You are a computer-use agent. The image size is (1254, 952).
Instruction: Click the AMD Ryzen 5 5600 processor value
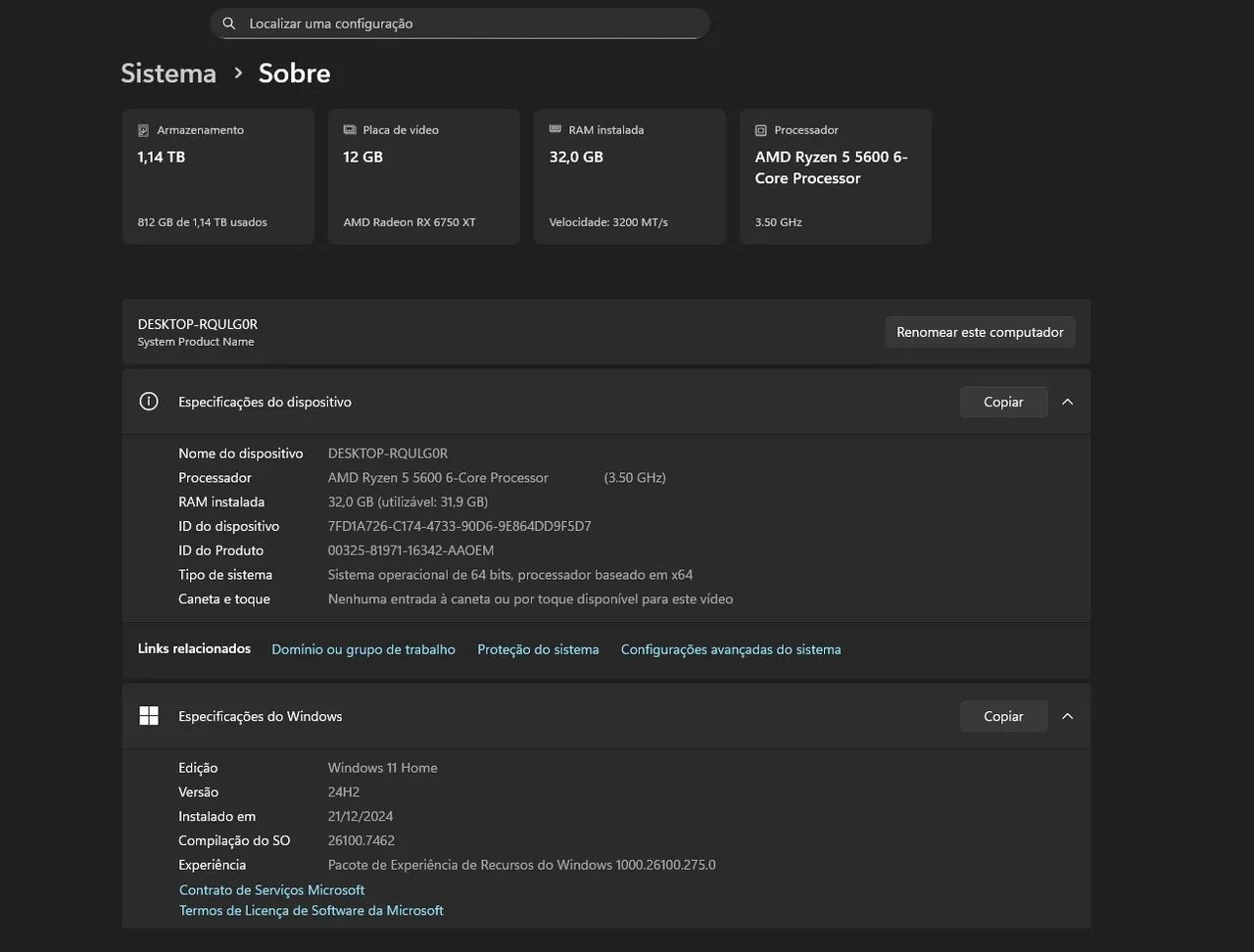pos(438,478)
